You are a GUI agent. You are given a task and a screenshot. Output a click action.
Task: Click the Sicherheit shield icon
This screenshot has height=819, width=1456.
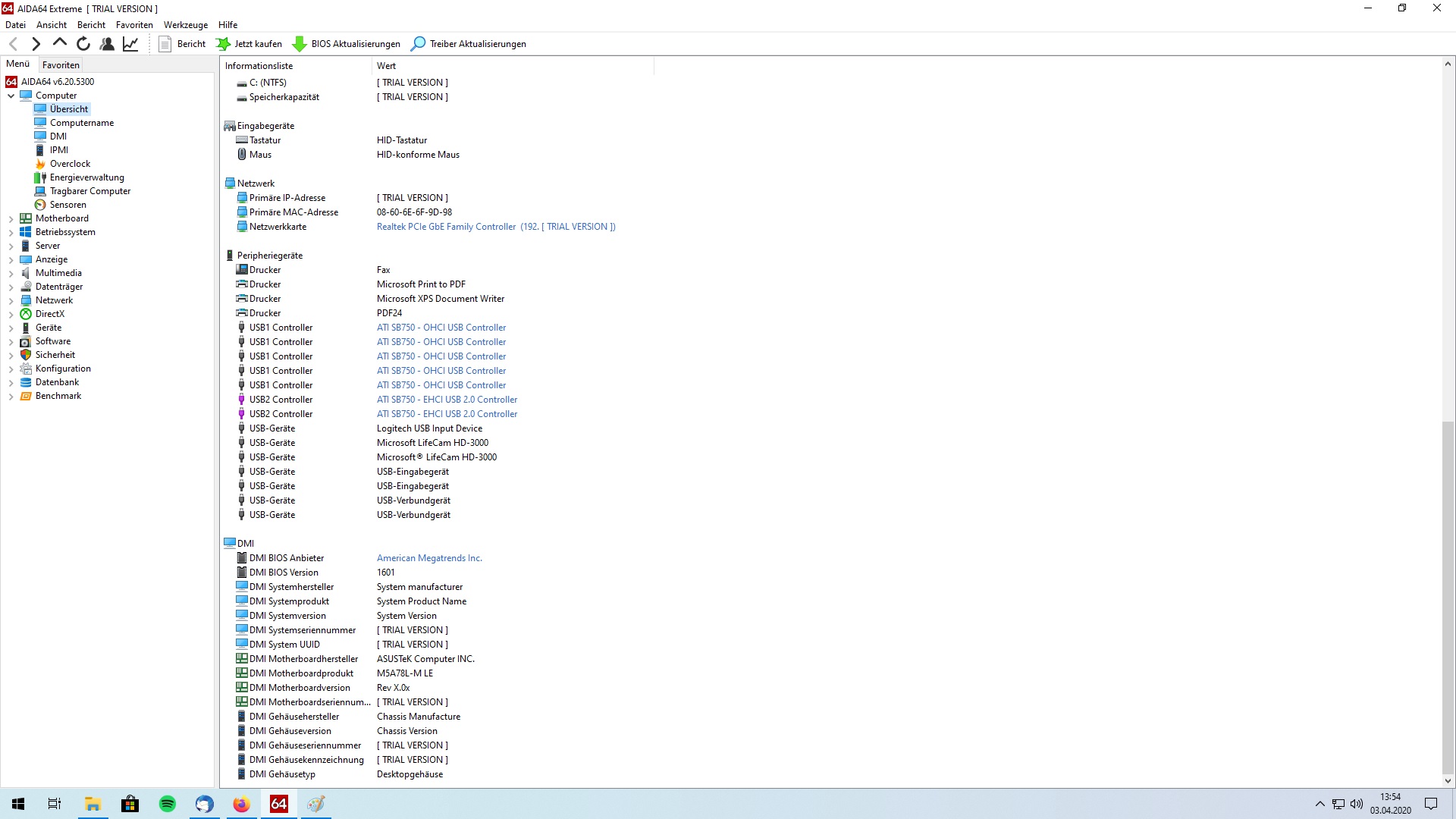tap(26, 355)
